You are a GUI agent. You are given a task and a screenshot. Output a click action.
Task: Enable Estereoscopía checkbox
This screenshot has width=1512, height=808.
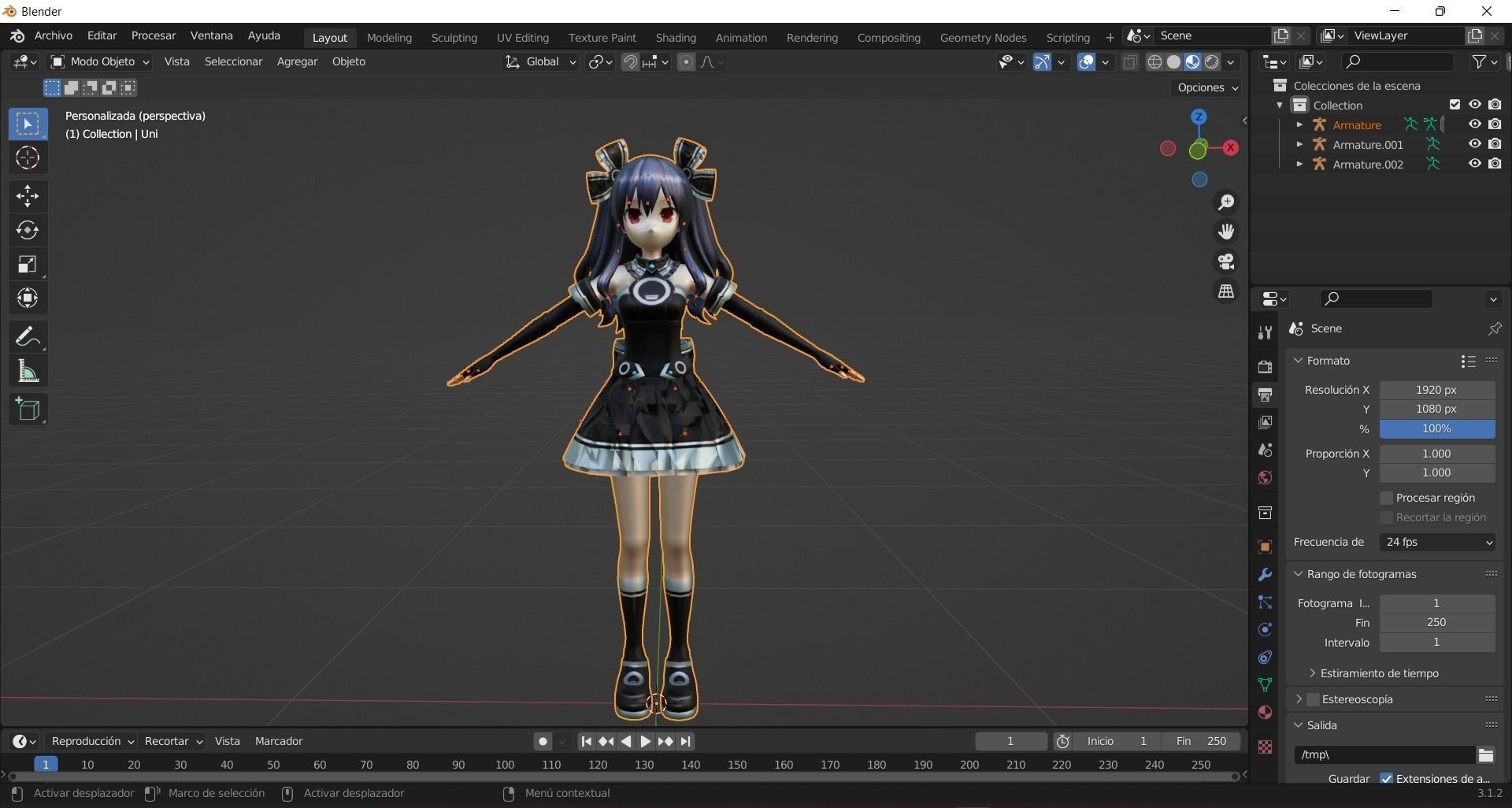click(x=1313, y=699)
